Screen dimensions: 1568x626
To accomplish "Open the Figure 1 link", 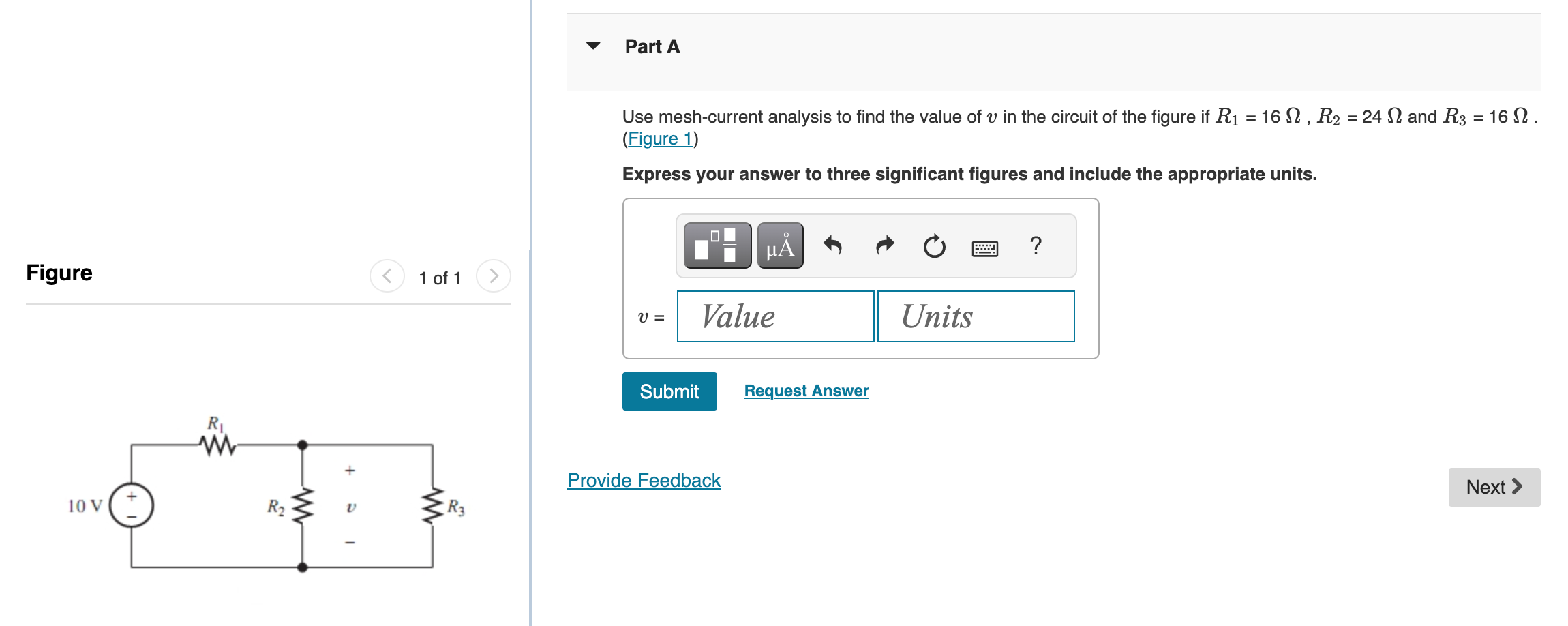I will [x=659, y=138].
